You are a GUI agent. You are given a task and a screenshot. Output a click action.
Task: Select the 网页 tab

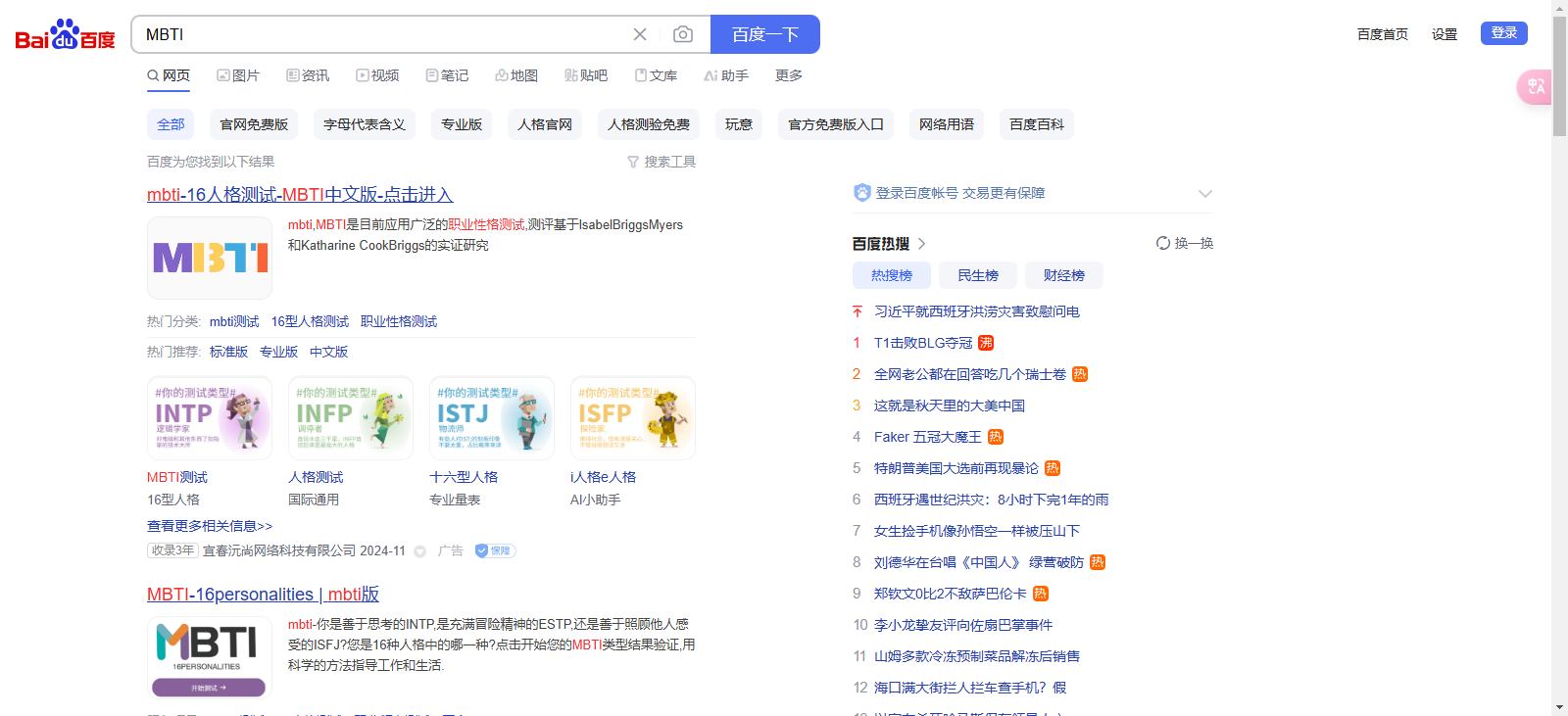(169, 75)
